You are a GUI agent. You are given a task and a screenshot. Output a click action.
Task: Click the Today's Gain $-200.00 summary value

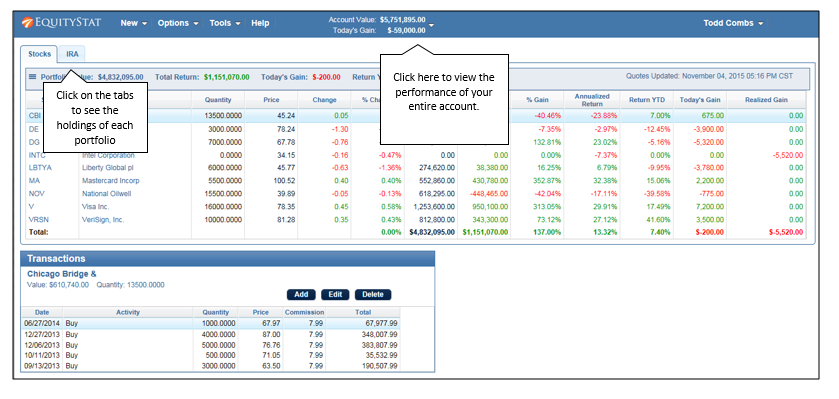tap(326, 77)
